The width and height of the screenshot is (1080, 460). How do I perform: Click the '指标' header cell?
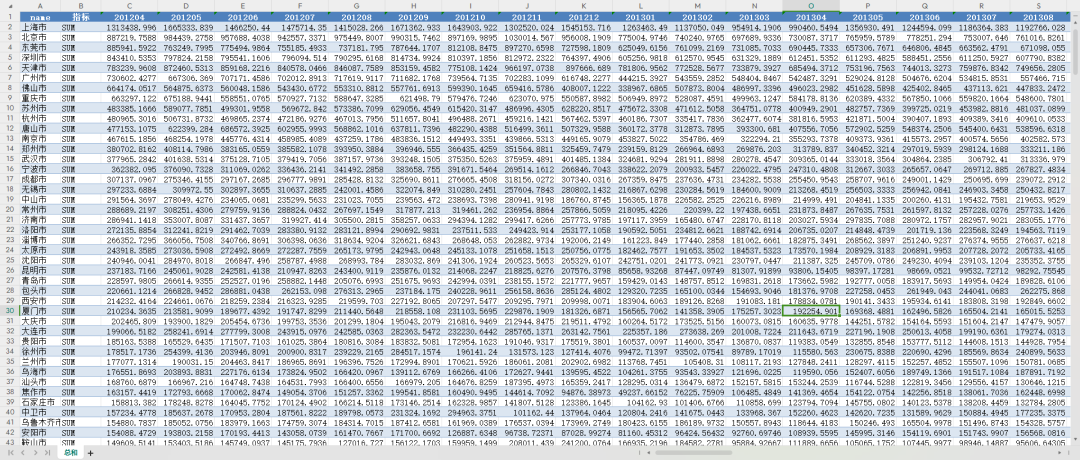[x=81, y=16]
